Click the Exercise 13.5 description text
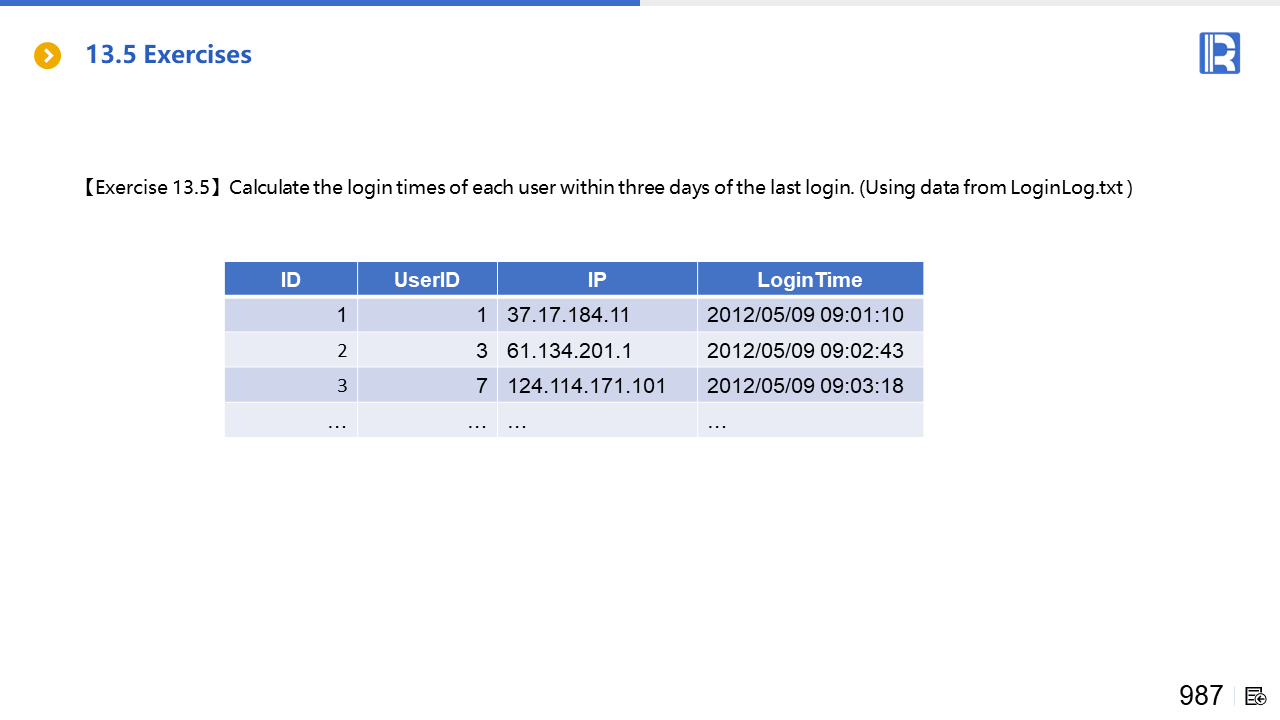The image size is (1280, 720). 608,188
